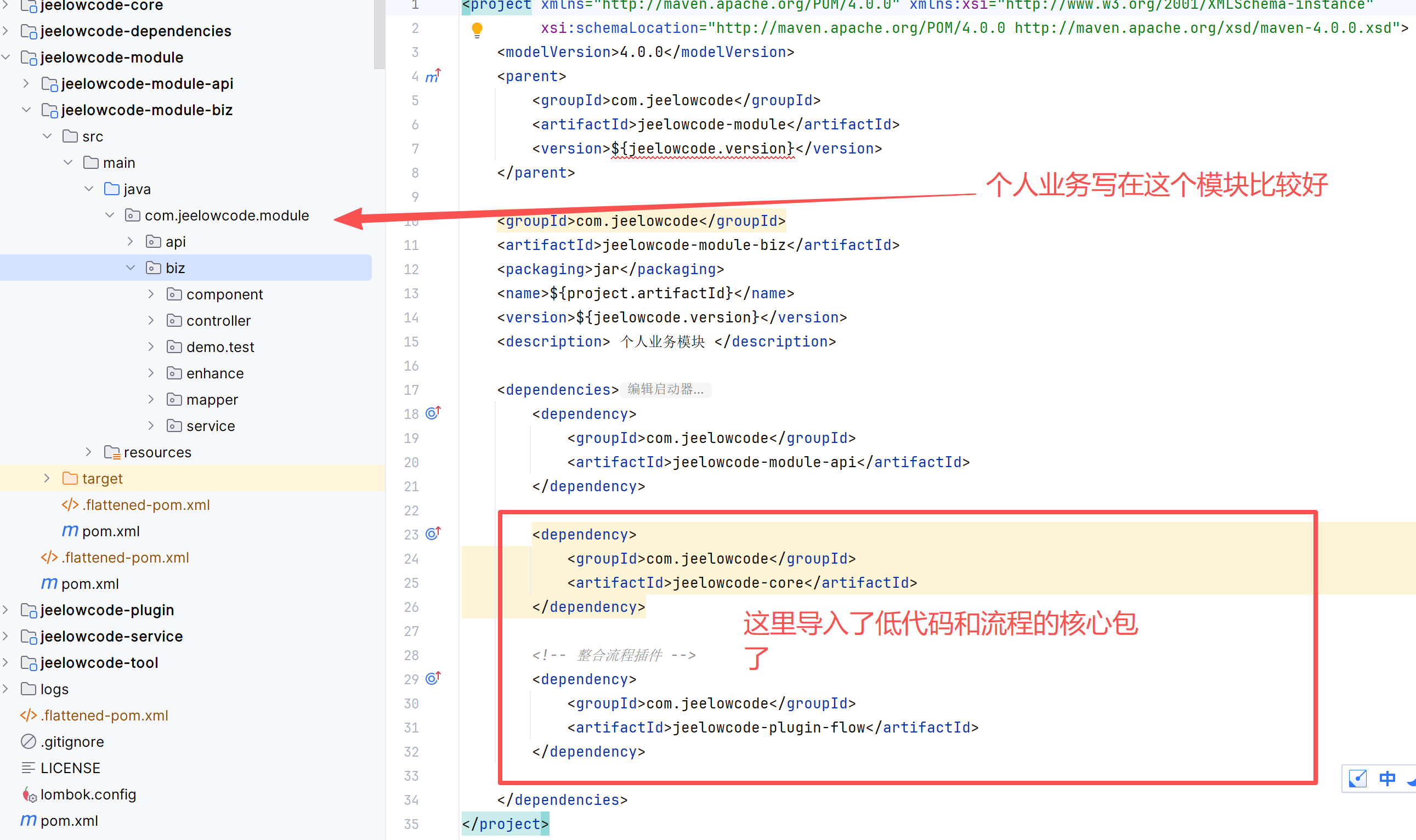1416x840 pixels.
Task: Collapse the biz package folder
Action: 131,268
